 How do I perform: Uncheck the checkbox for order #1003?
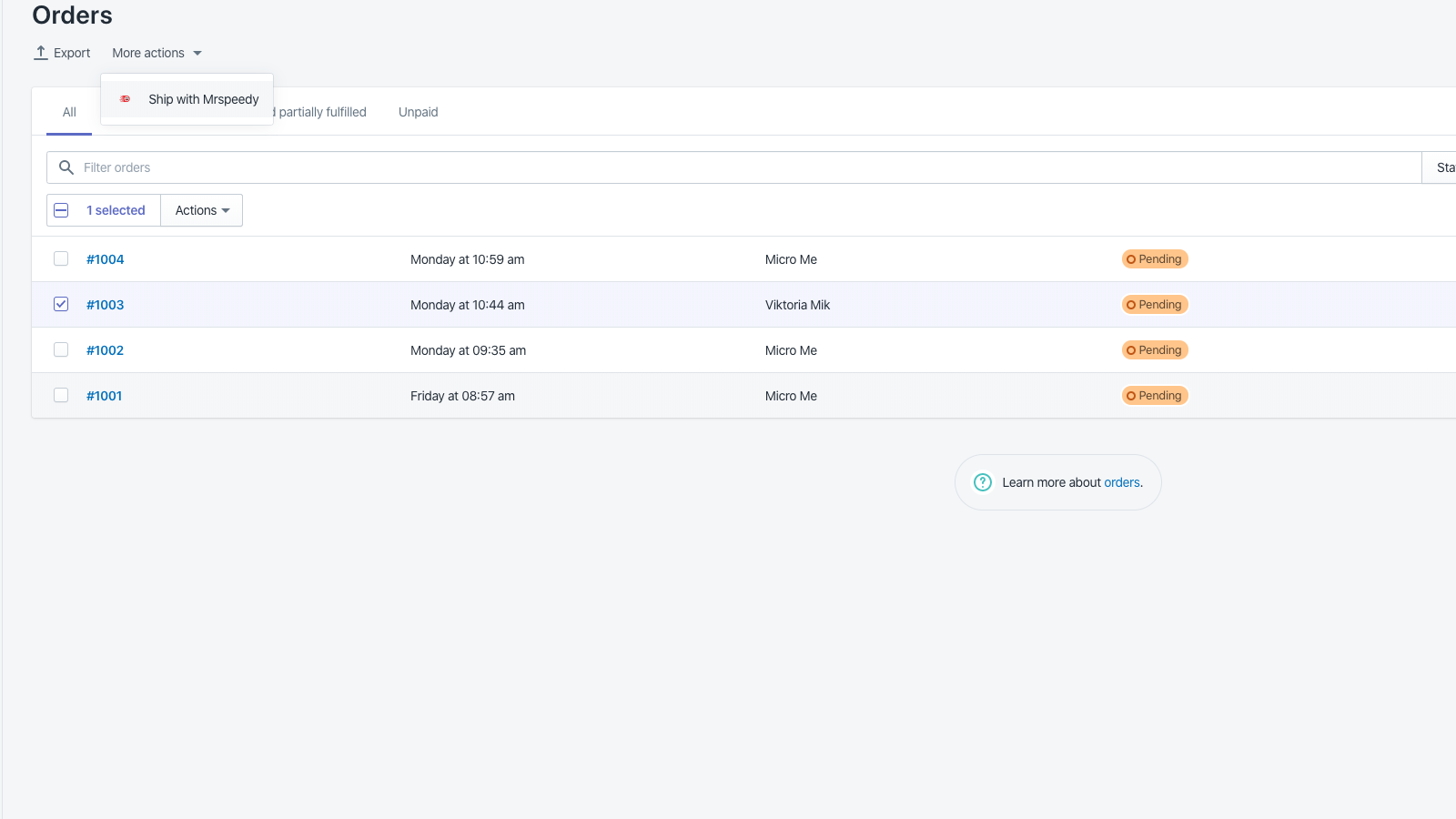tap(61, 304)
